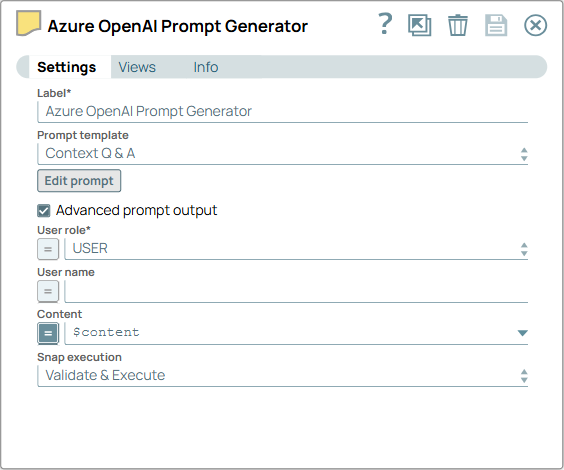This screenshot has width=564, height=470.
Task: Open the Prompt template dropdown
Action: click(x=283, y=154)
